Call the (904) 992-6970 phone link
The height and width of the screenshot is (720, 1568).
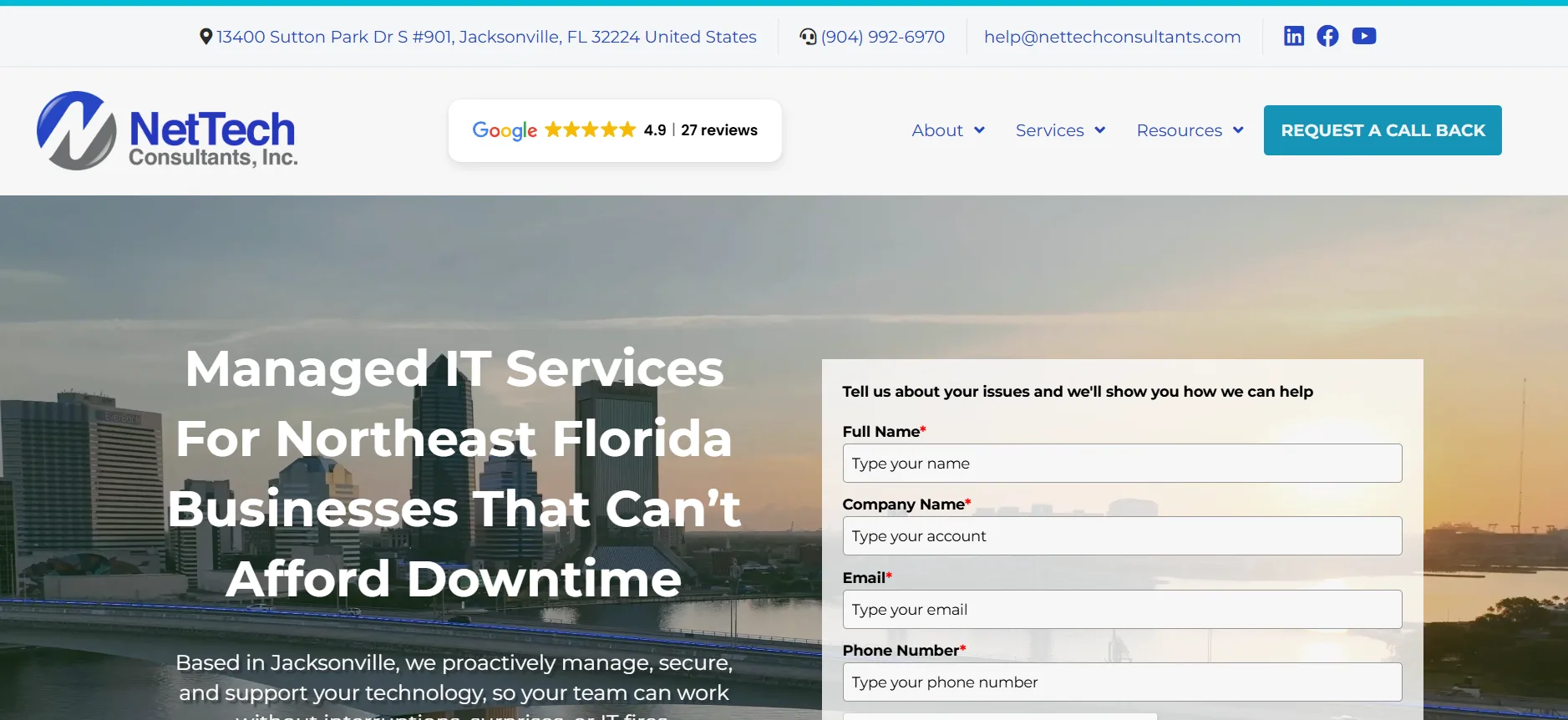tap(883, 37)
